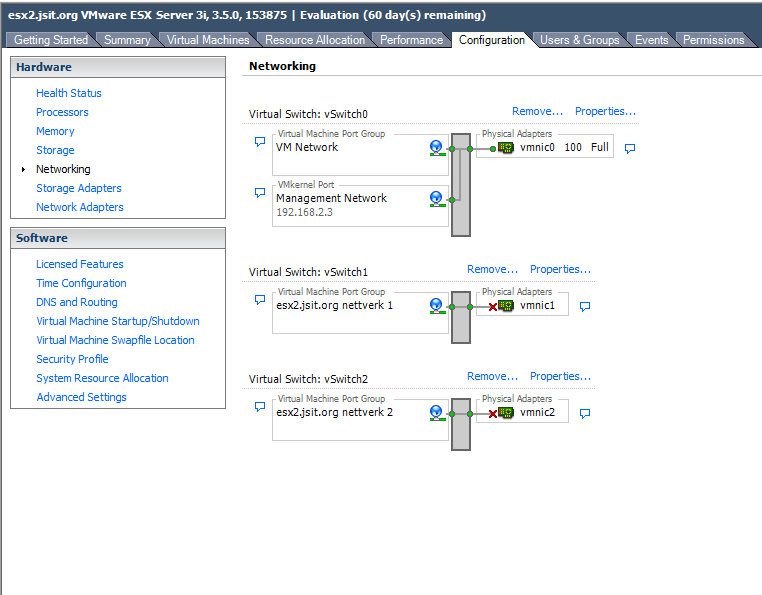Open DNS and Routing link
The width and height of the screenshot is (762, 595).
77,302
